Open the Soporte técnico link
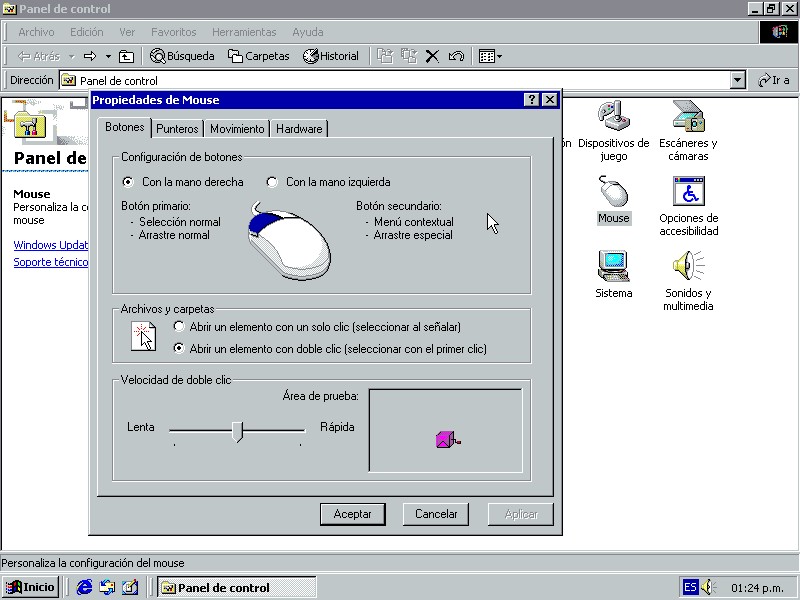The width and height of the screenshot is (800, 600). 51,262
